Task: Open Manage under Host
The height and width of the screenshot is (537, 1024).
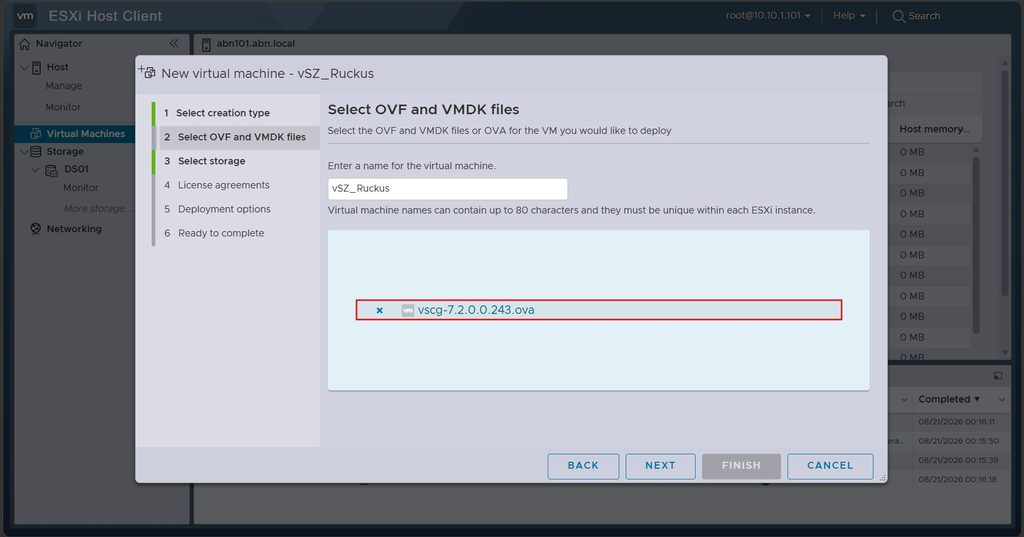Action: coord(63,86)
